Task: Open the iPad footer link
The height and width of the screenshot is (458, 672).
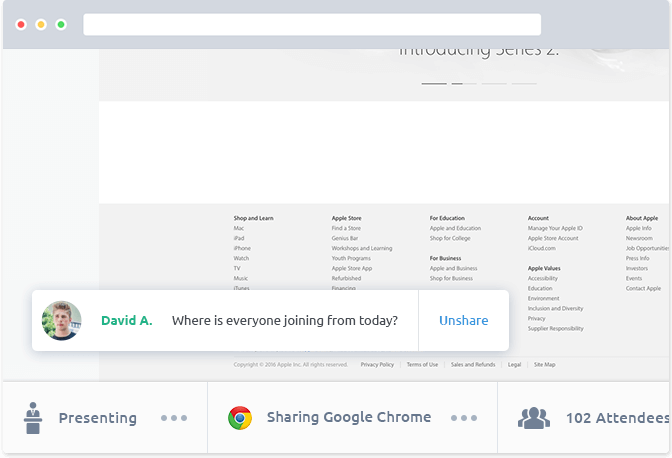Action: (x=239, y=238)
